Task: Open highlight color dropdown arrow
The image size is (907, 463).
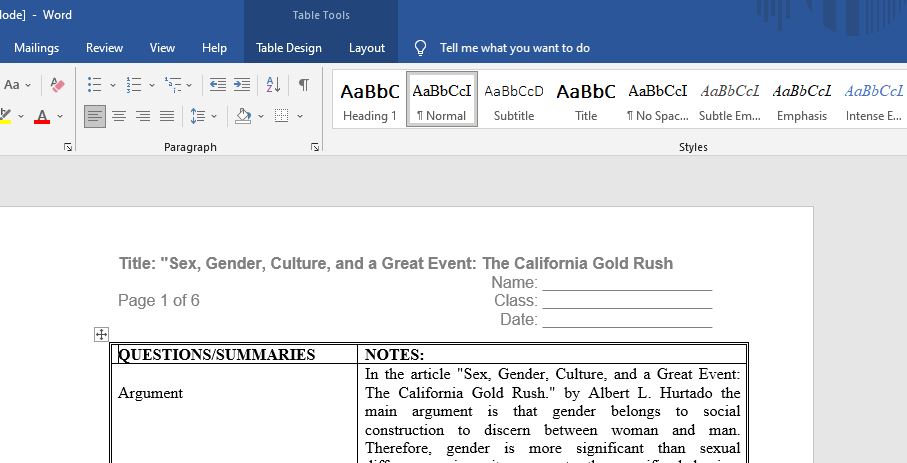Action: point(21,116)
